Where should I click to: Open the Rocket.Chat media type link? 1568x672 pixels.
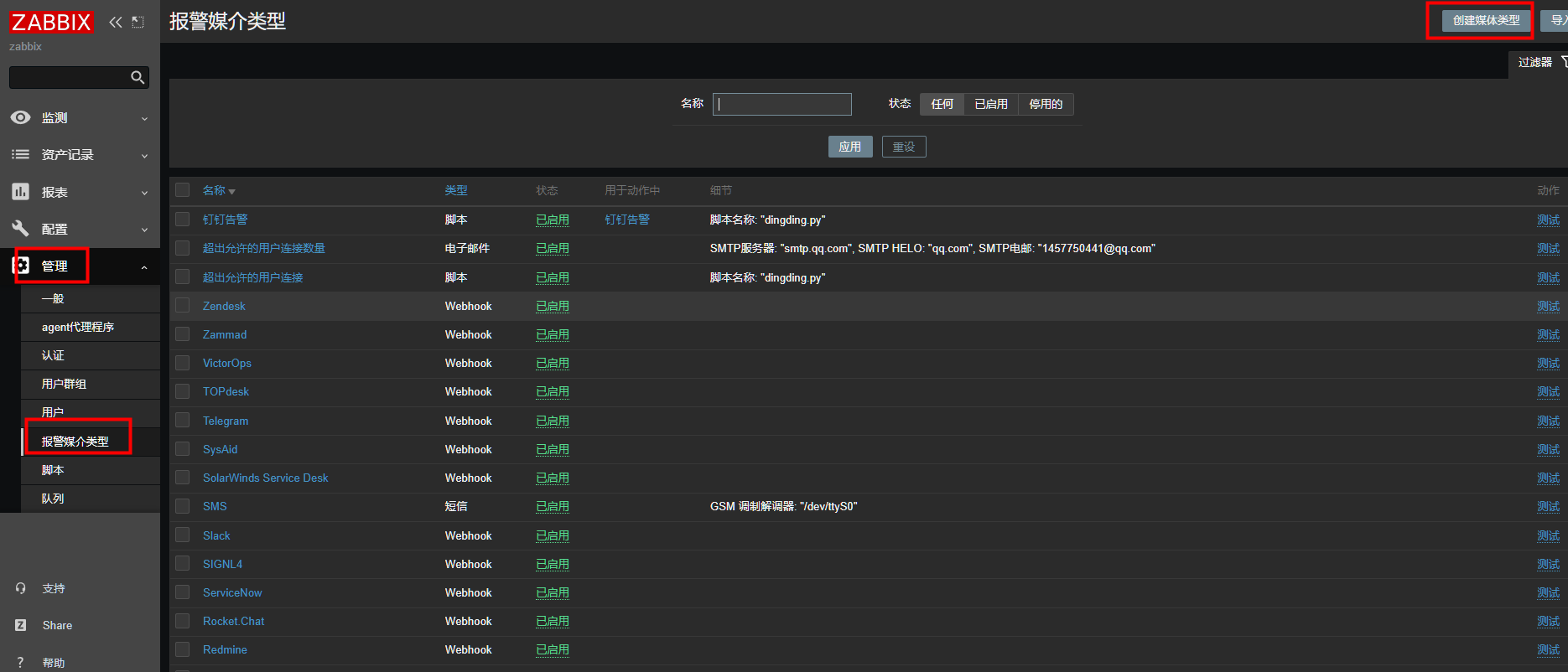click(233, 621)
